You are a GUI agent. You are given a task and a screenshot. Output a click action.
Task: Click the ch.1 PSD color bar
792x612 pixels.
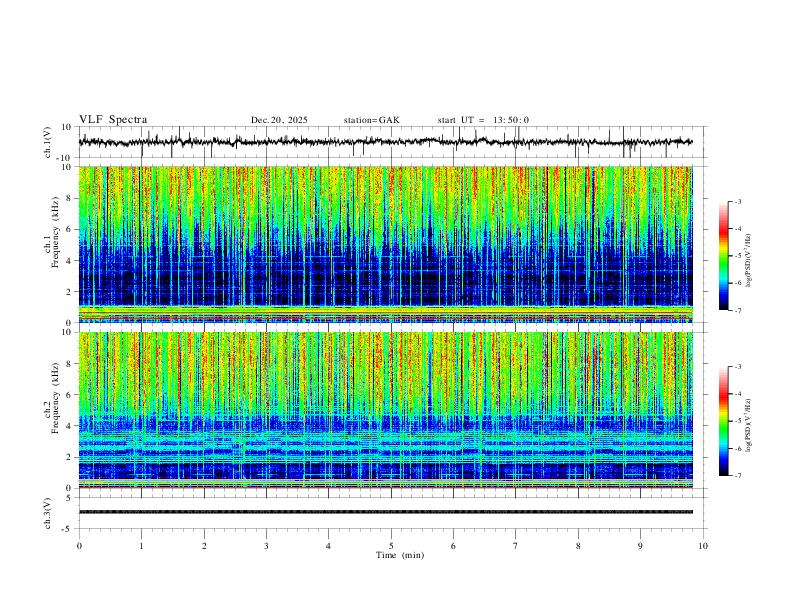[x=724, y=256]
